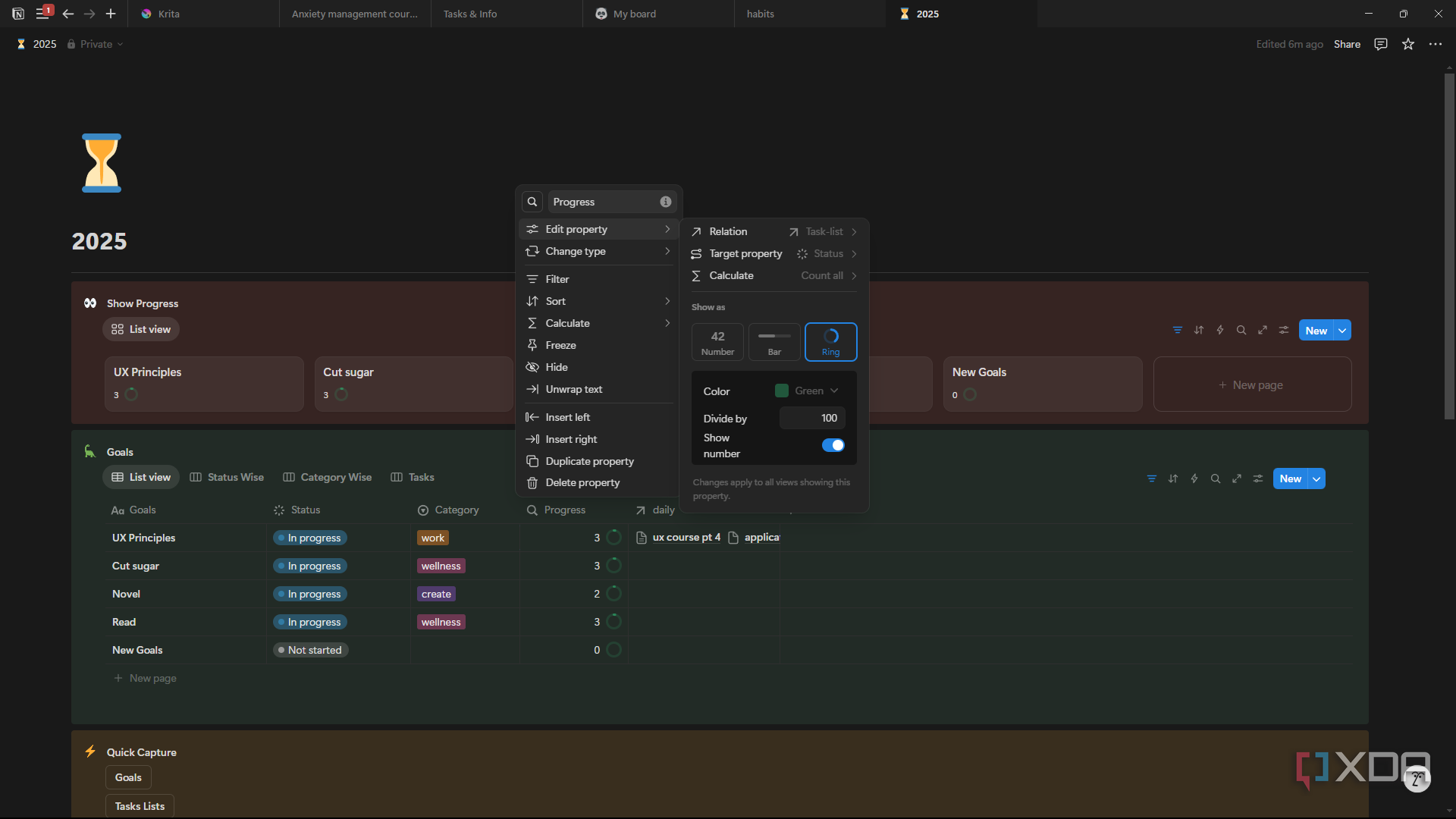Click the info icon next to Progress
The width and height of the screenshot is (1456, 819).
coord(666,202)
